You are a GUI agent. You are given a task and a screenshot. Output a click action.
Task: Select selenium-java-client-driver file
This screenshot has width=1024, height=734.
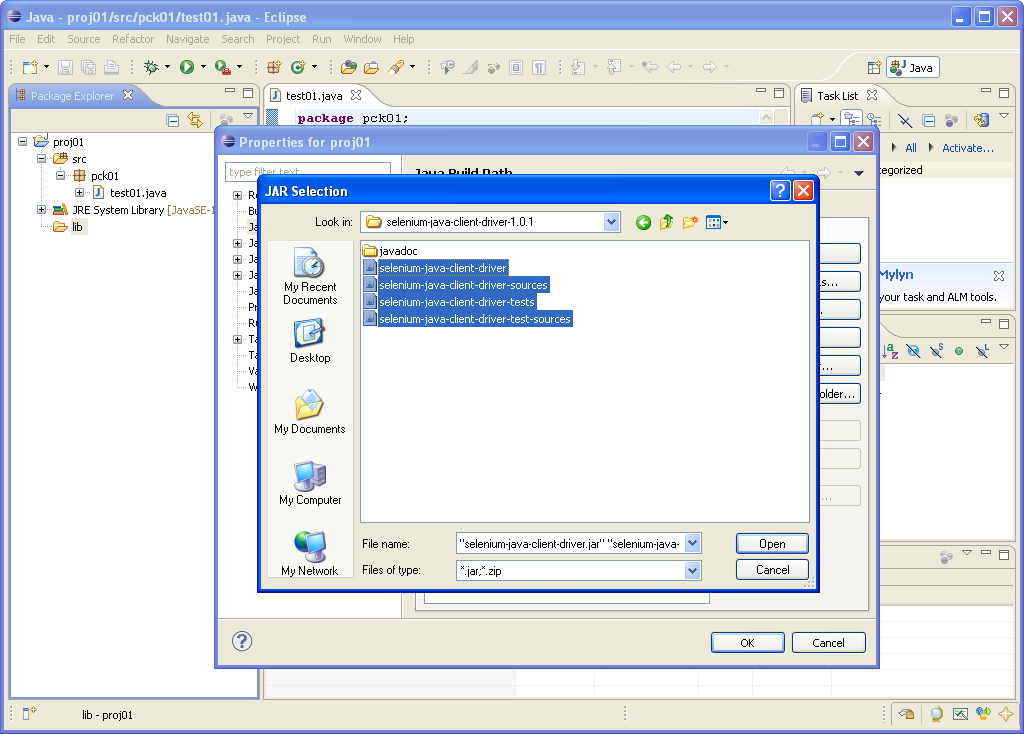436,268
